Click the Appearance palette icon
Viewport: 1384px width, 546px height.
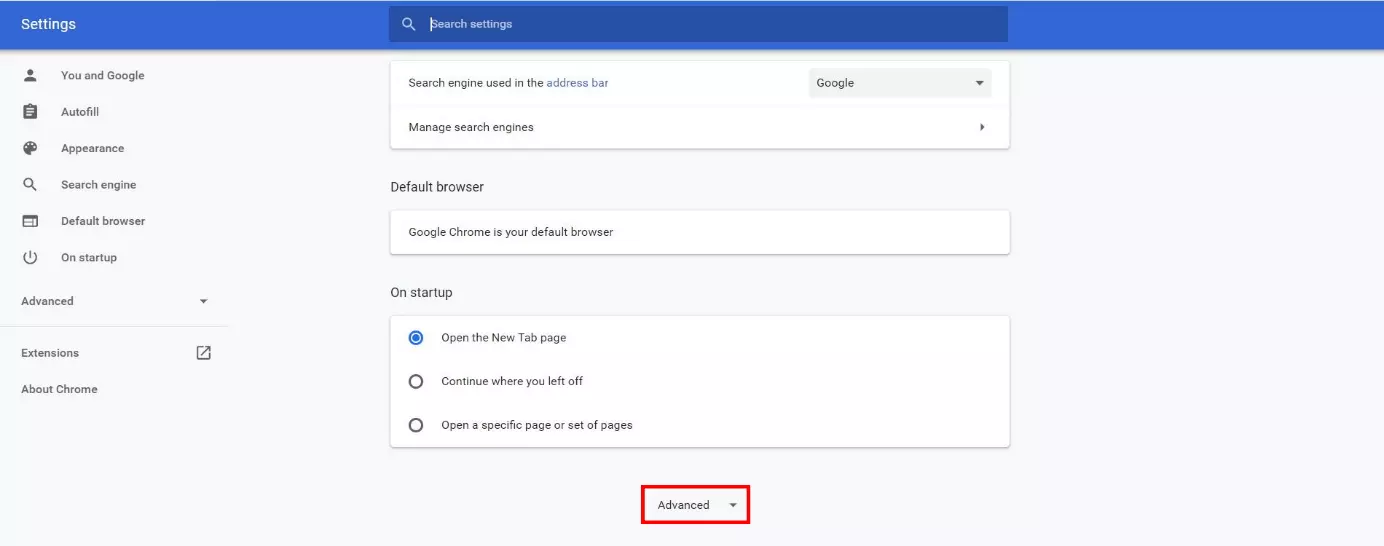pyautogui.click(x=30, y=148)
